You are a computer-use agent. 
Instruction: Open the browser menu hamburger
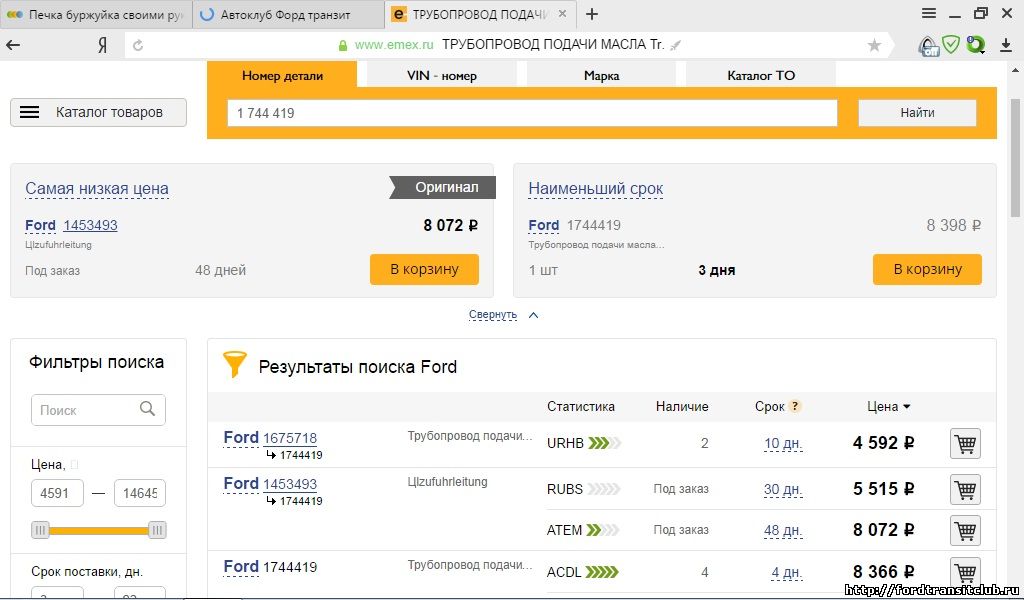click(929, 14)
